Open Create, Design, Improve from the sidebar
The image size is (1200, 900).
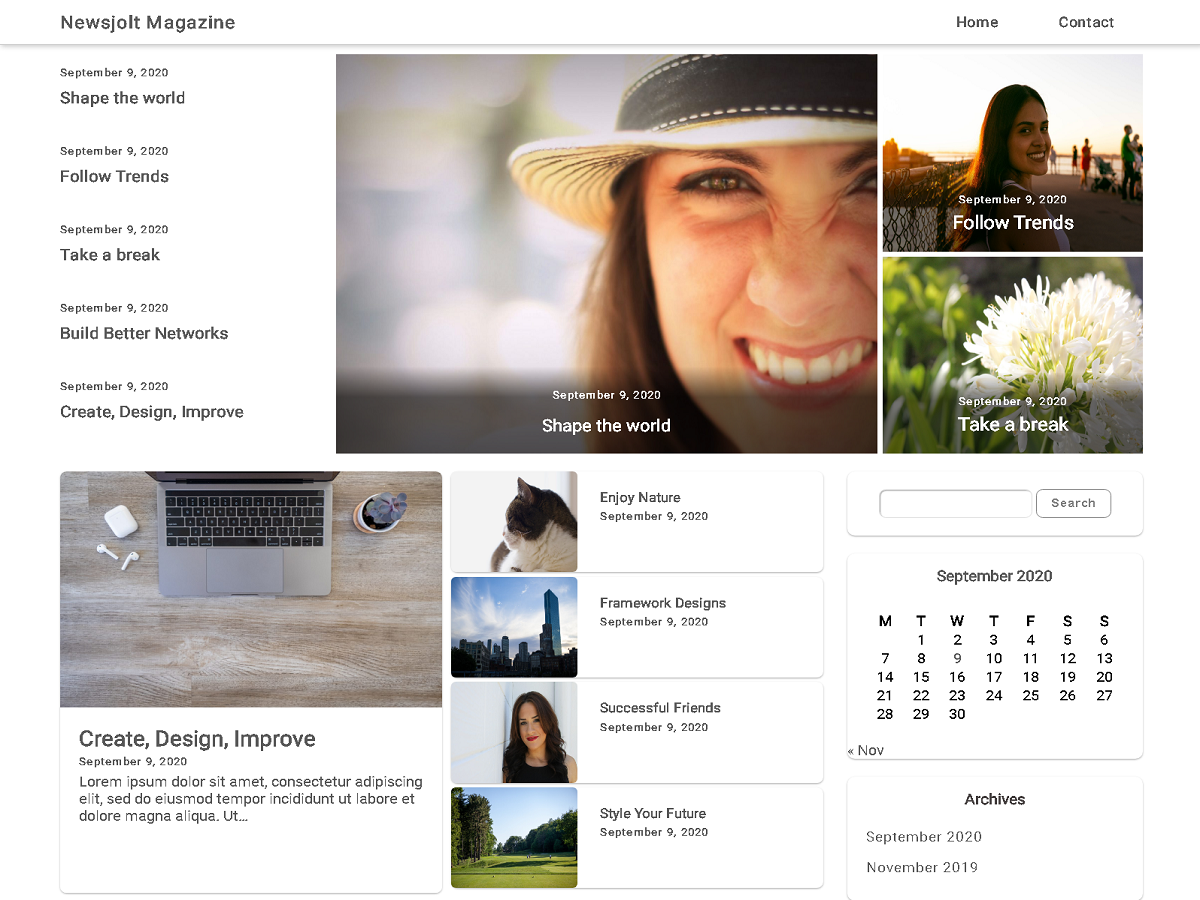coord(151,411)
